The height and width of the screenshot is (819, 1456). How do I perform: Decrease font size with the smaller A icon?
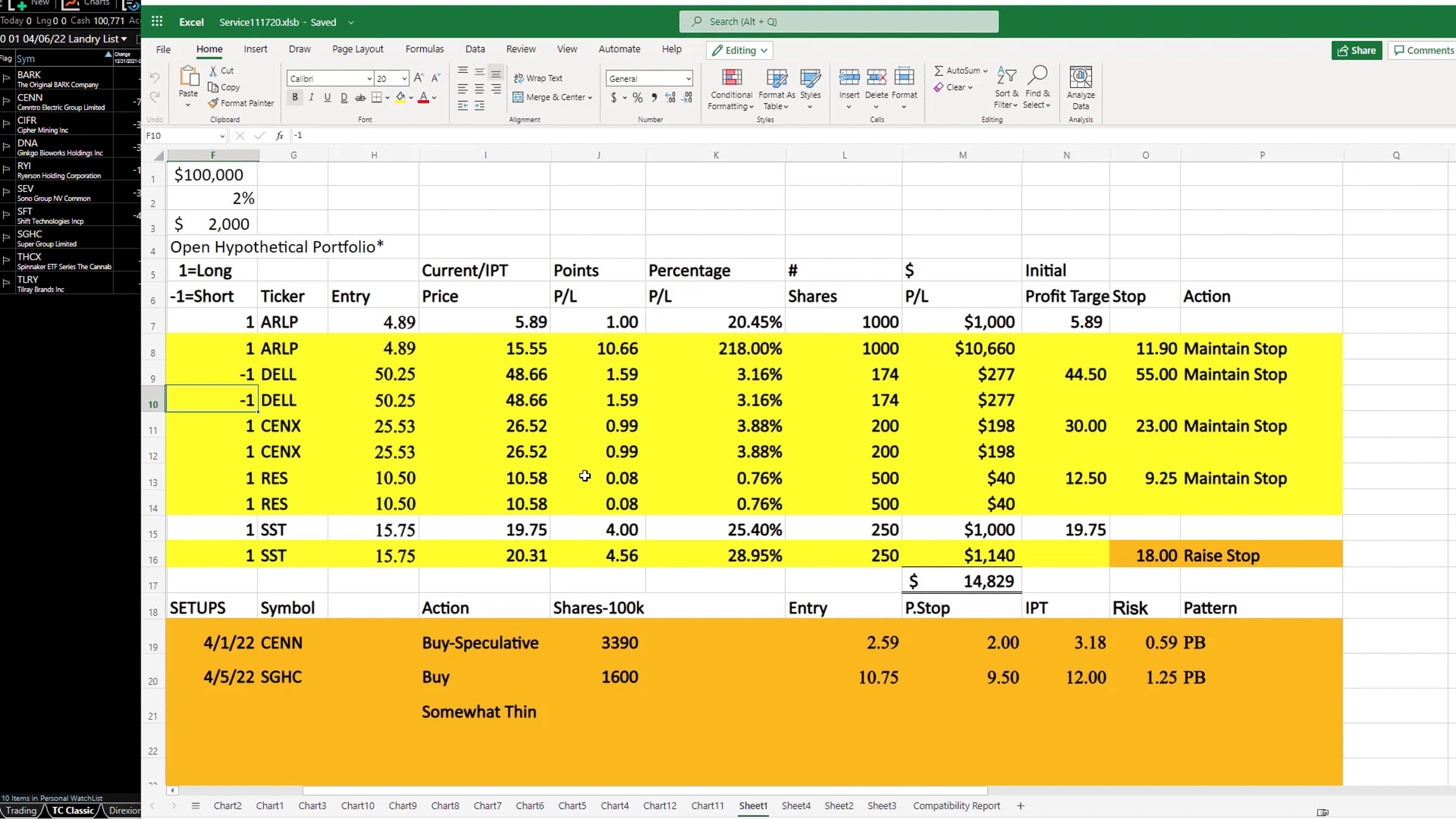click(x=436, y=78)
